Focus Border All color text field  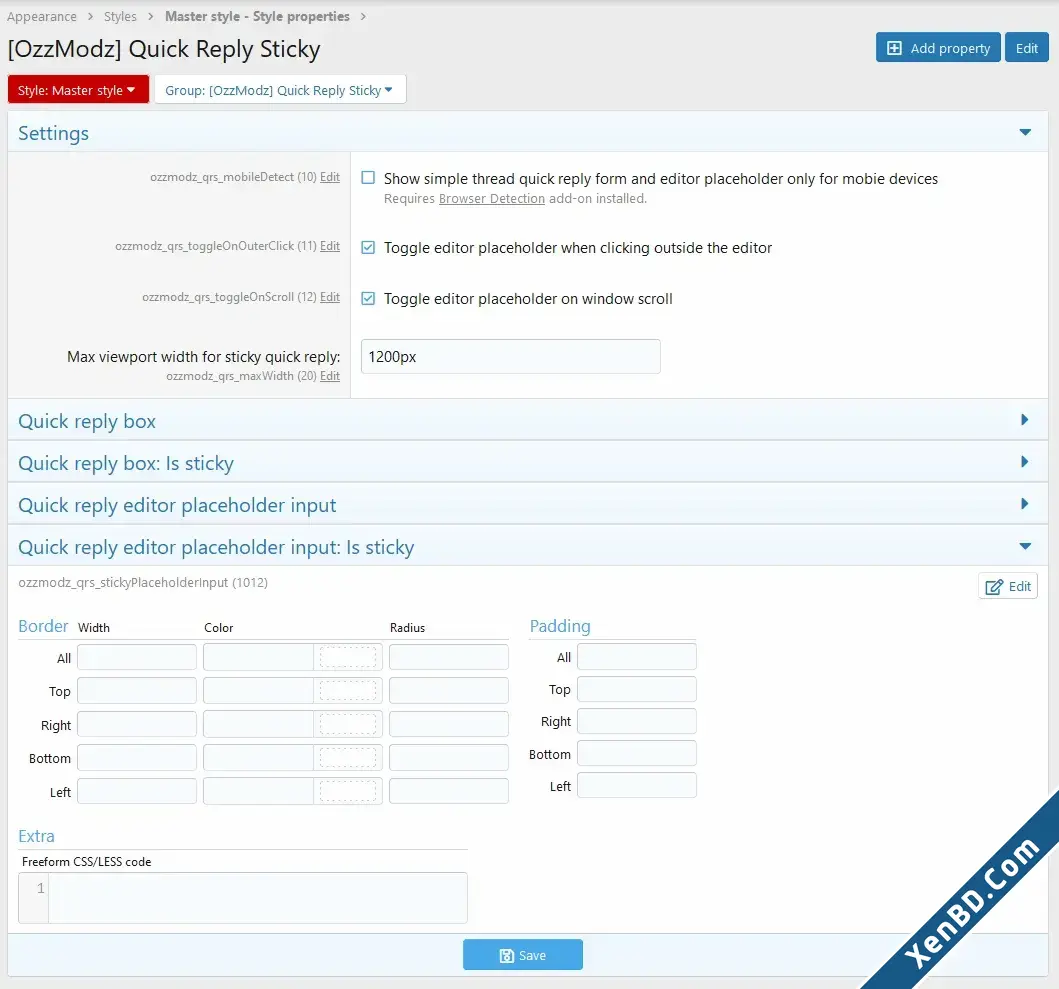click(x=259, y=657)
